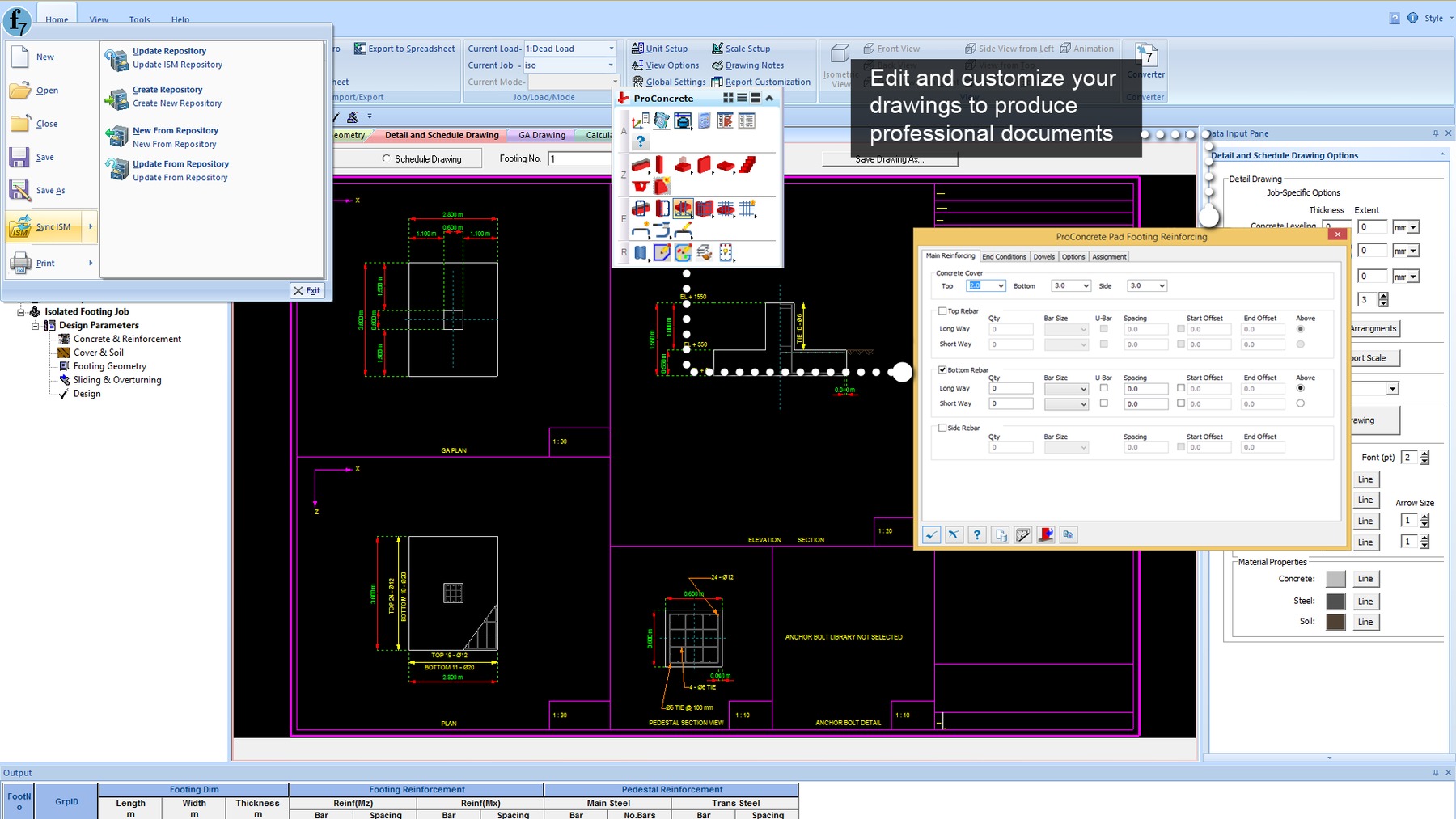Enable the Top Rebar checkbox
1456x819 pixels.
point(942,310)
